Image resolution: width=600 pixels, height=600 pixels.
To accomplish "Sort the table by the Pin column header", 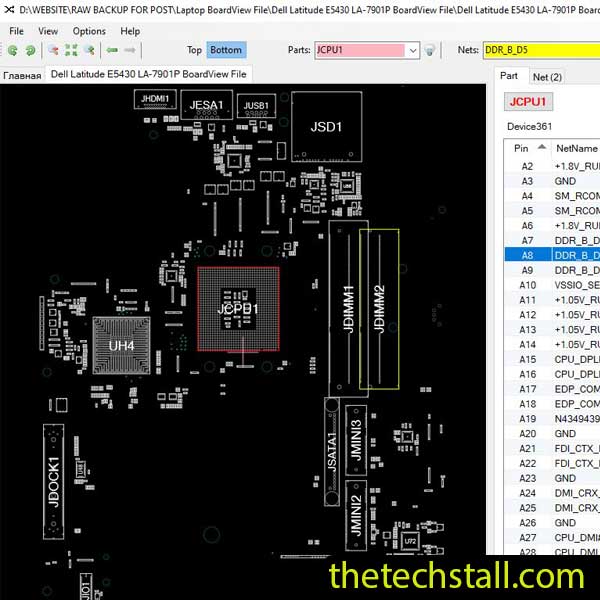I will click(x=527, y=148).
